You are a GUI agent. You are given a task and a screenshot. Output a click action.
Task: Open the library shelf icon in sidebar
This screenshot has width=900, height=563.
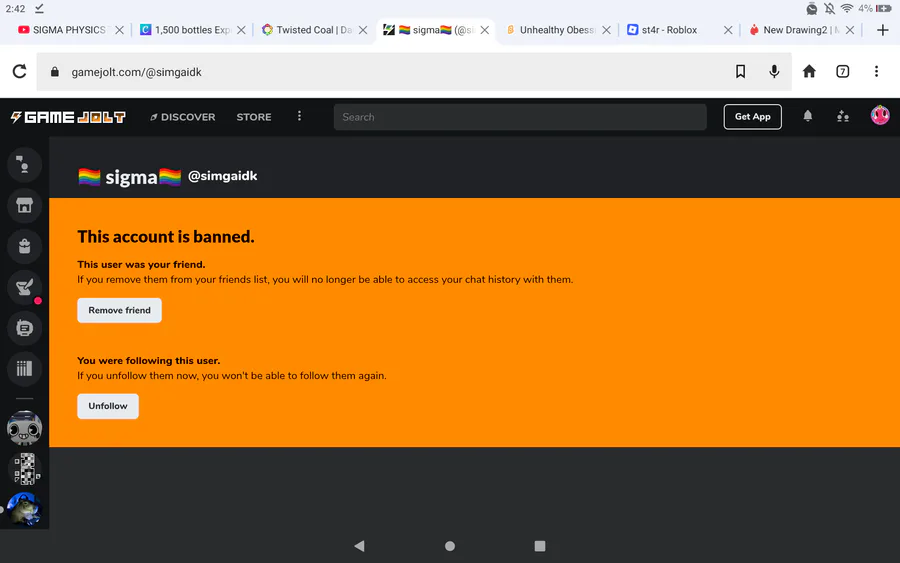coord(24,368)
